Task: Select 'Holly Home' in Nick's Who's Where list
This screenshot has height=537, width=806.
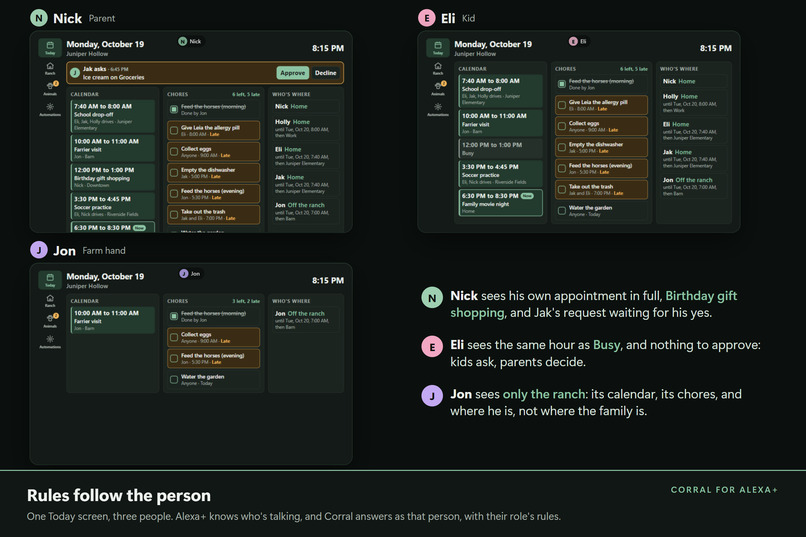Action: click(x=306, y=128)
